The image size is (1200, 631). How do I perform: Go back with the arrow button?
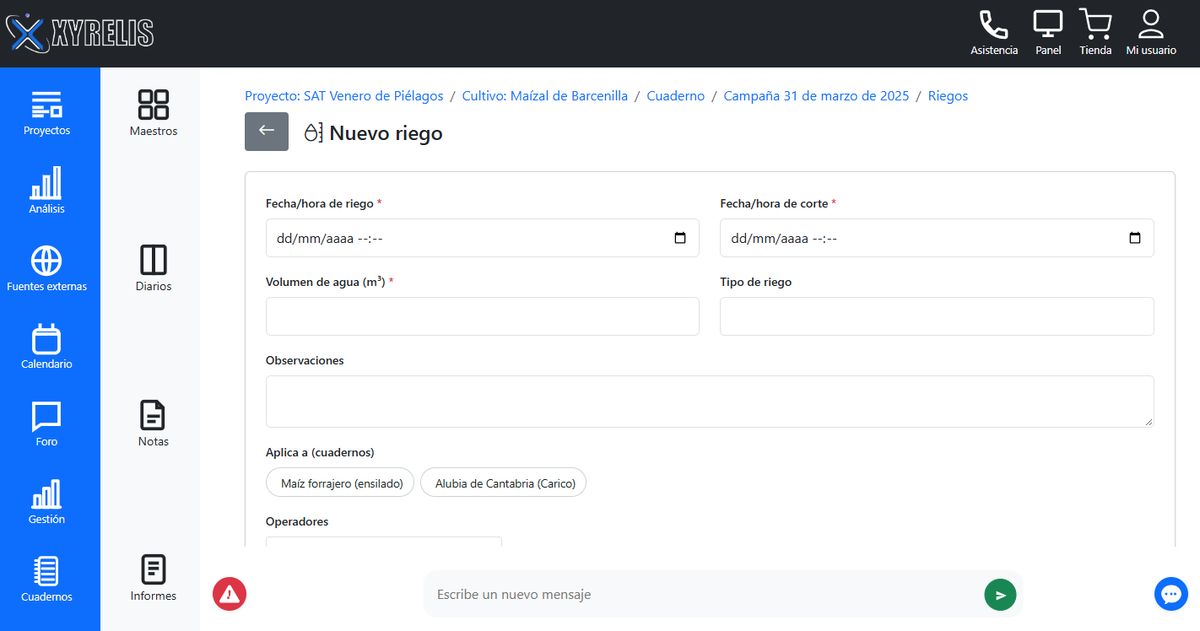click(267, 132)
